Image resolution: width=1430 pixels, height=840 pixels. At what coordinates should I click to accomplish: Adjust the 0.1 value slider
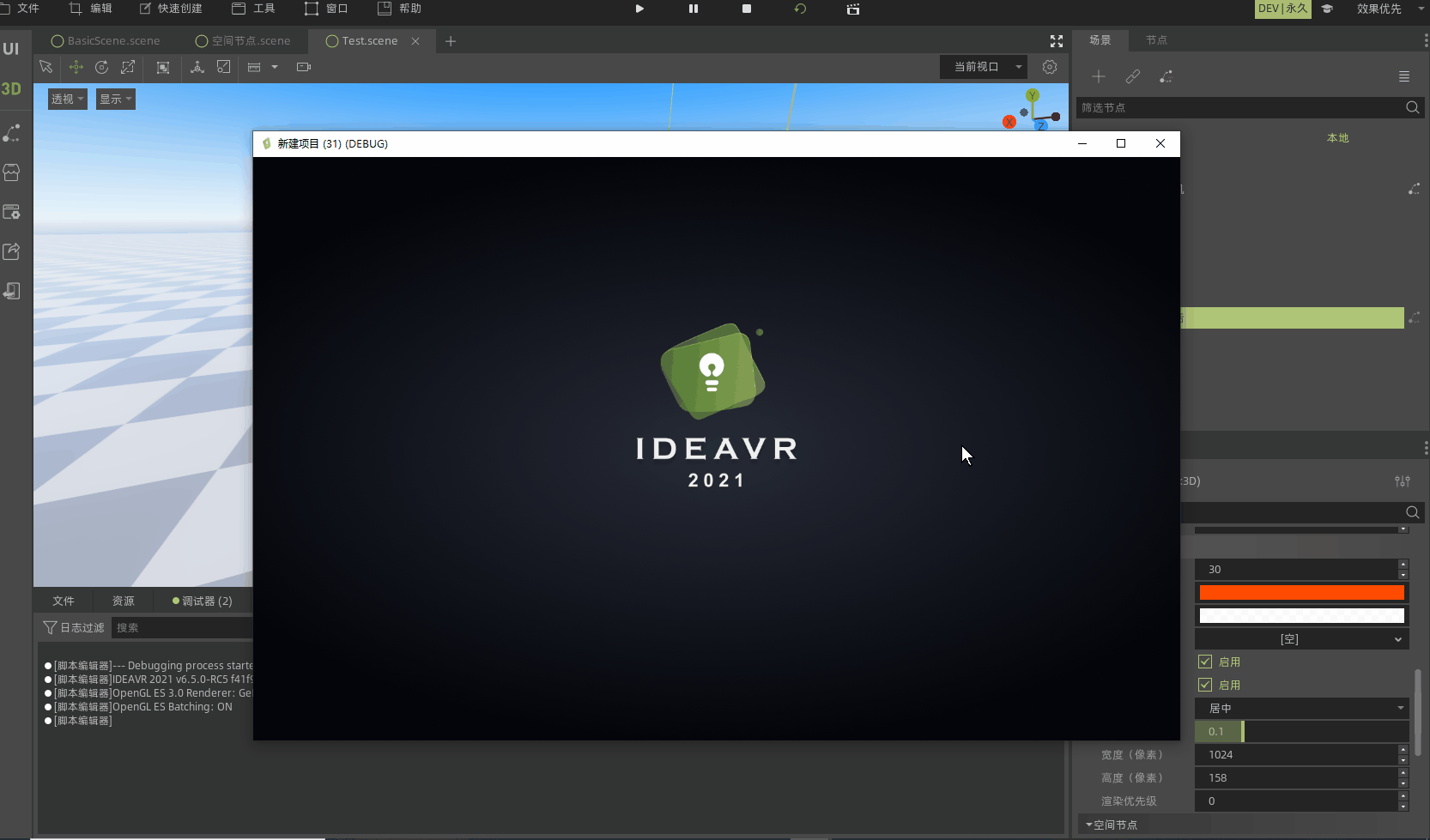pos(1302,732)
